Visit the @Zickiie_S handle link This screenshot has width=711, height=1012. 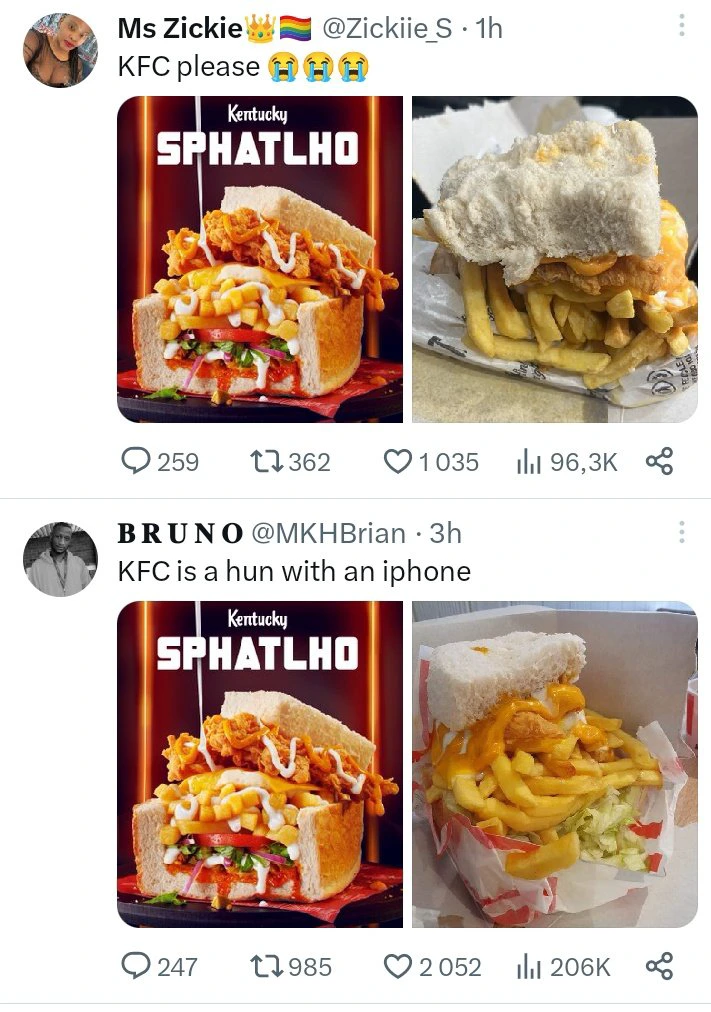[386, 28]
